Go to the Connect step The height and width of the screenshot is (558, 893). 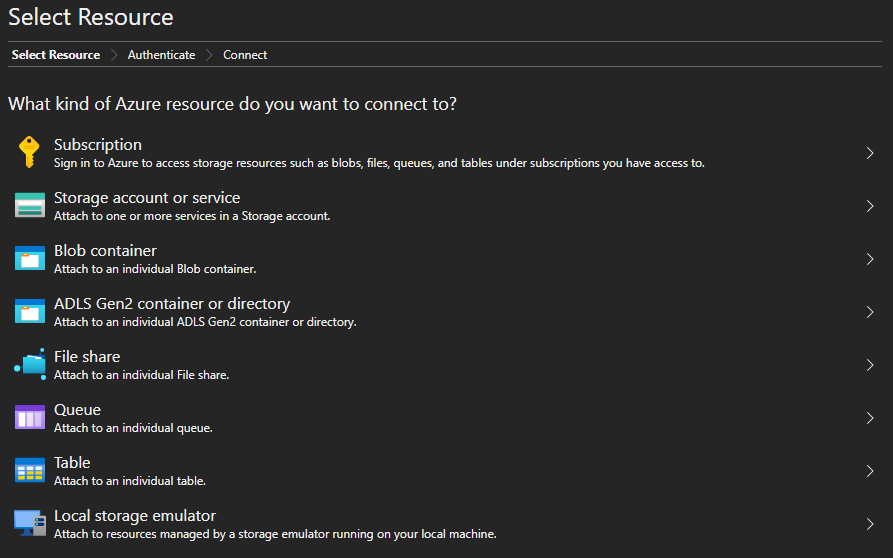coord(245,55)
